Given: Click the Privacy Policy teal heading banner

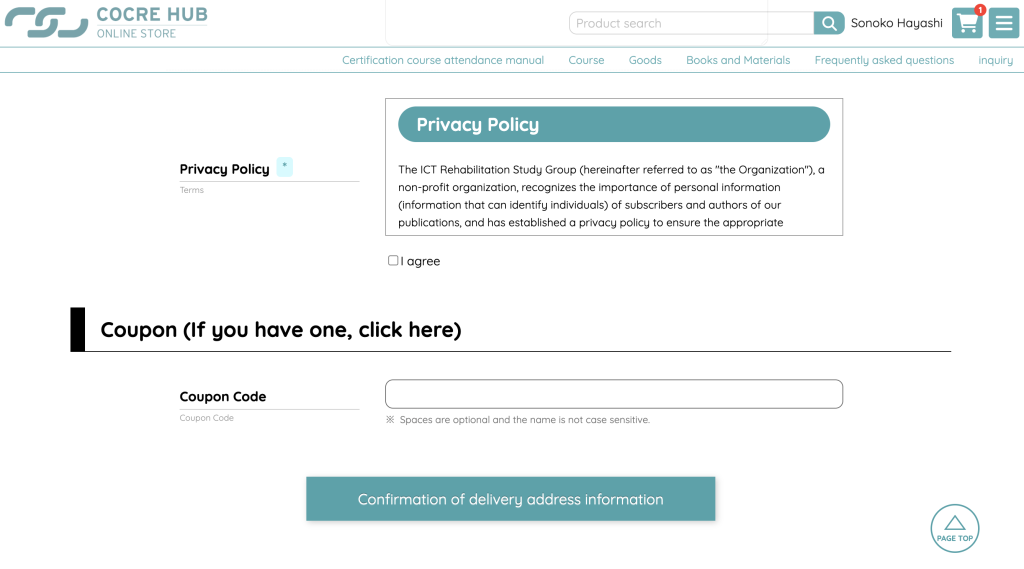Looking at the screenshot, I should [613, 125].
